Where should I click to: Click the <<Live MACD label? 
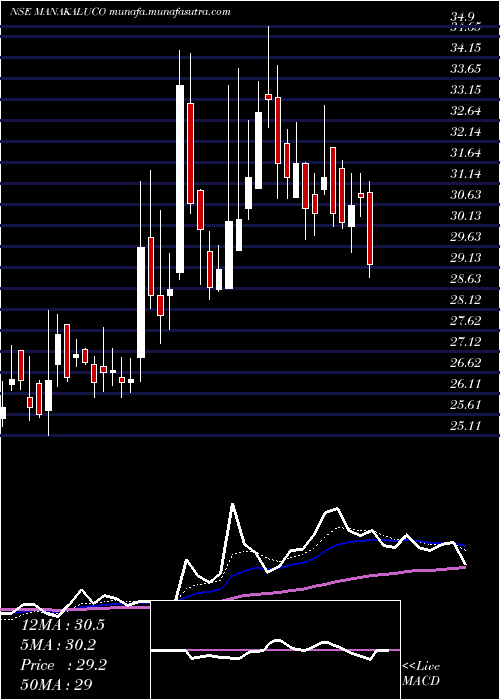pos(421,674)
